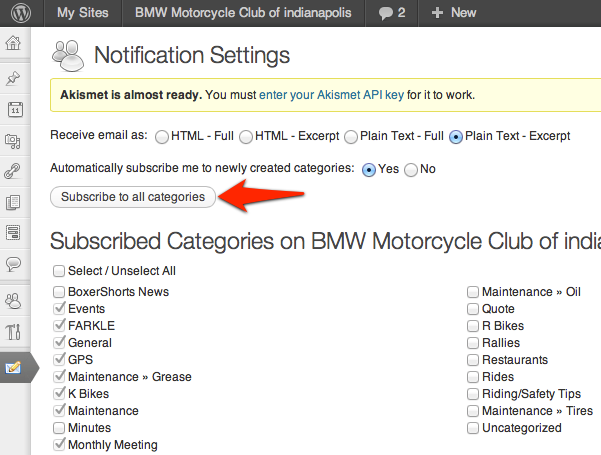Image resolution: width=601 pixels, height=455 pixels.
Task: Choose No for auto-subscribe to new categories
Action: [x=411, y=170]
